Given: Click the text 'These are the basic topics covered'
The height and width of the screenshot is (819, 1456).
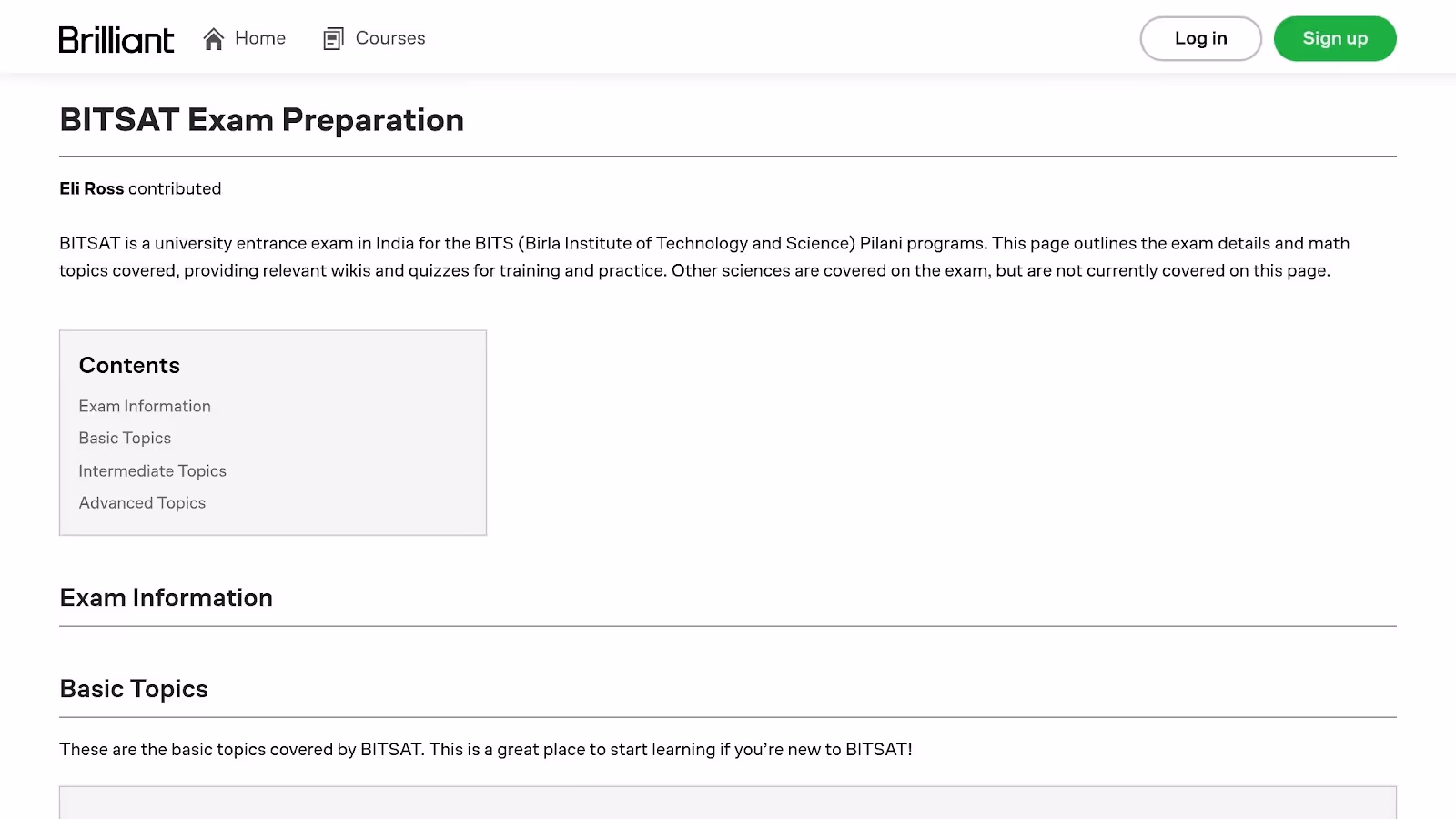Looking at the screenshot, I should point(207,749).
